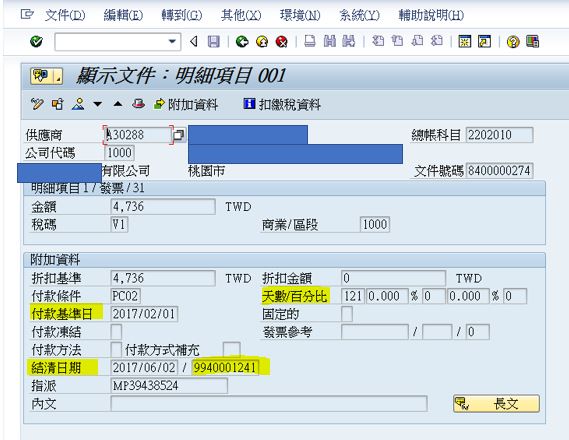The width and height of the screenshot is (569, 440).
Task: Open the 文件(D) menu
Action: (65, 15)
